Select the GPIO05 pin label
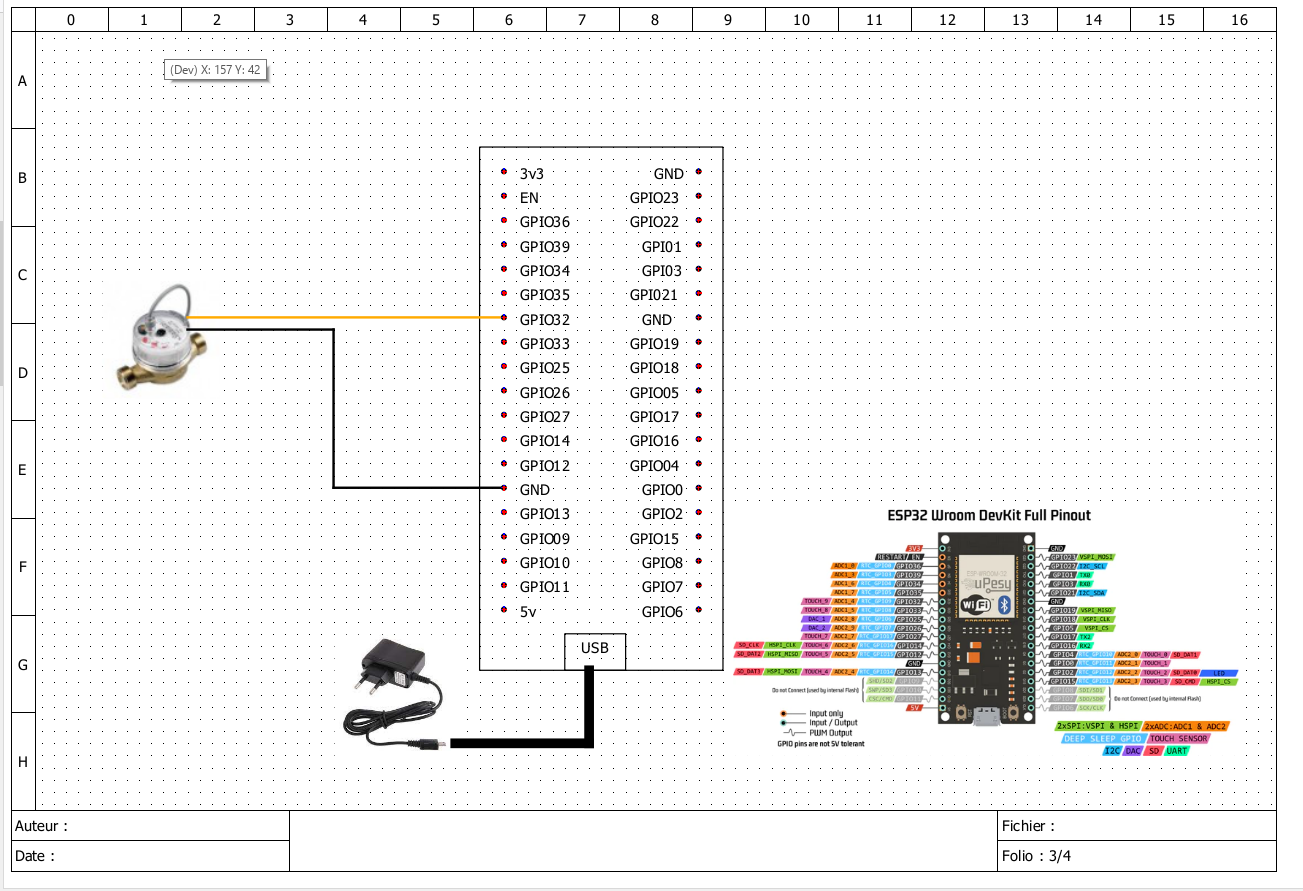The width and height of the screenshot is (1303, 891). pos(654,393)
